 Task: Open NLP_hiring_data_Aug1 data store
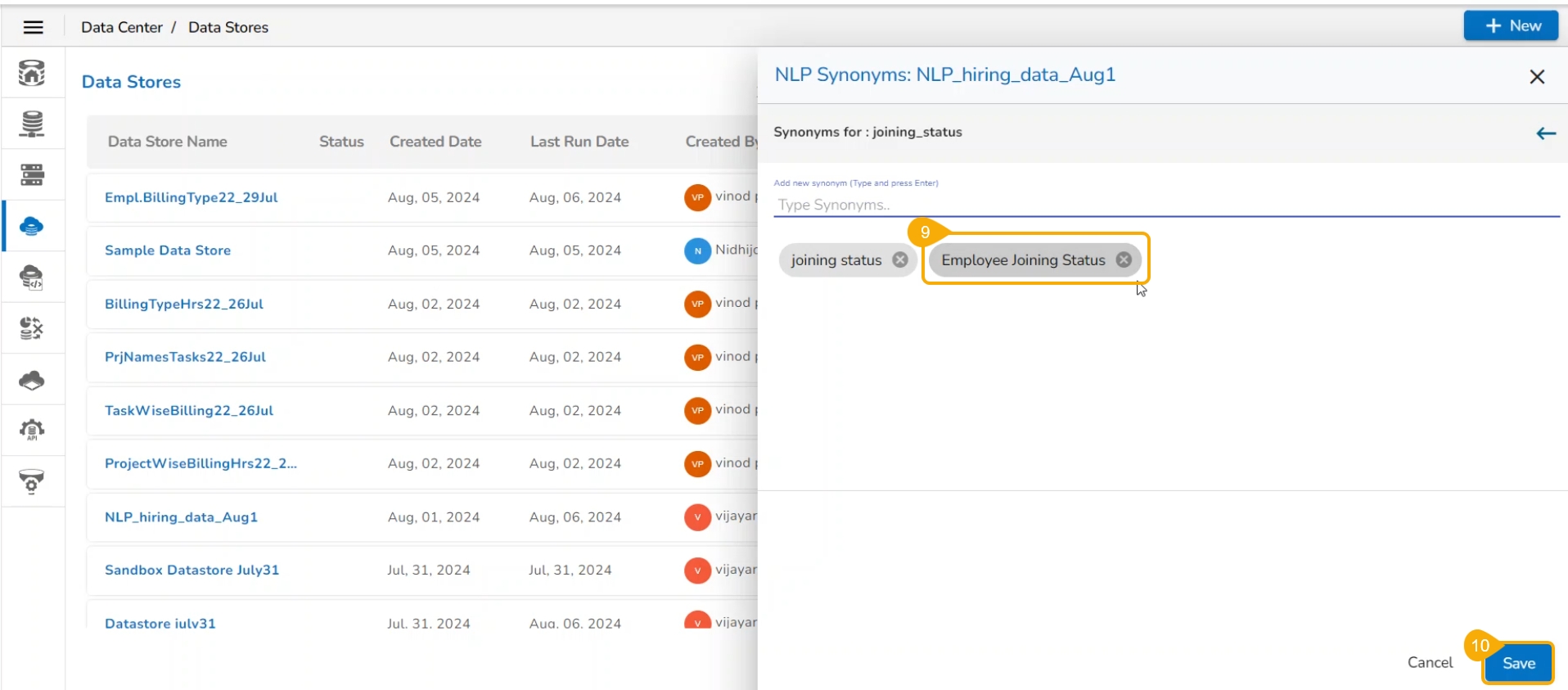181,517
